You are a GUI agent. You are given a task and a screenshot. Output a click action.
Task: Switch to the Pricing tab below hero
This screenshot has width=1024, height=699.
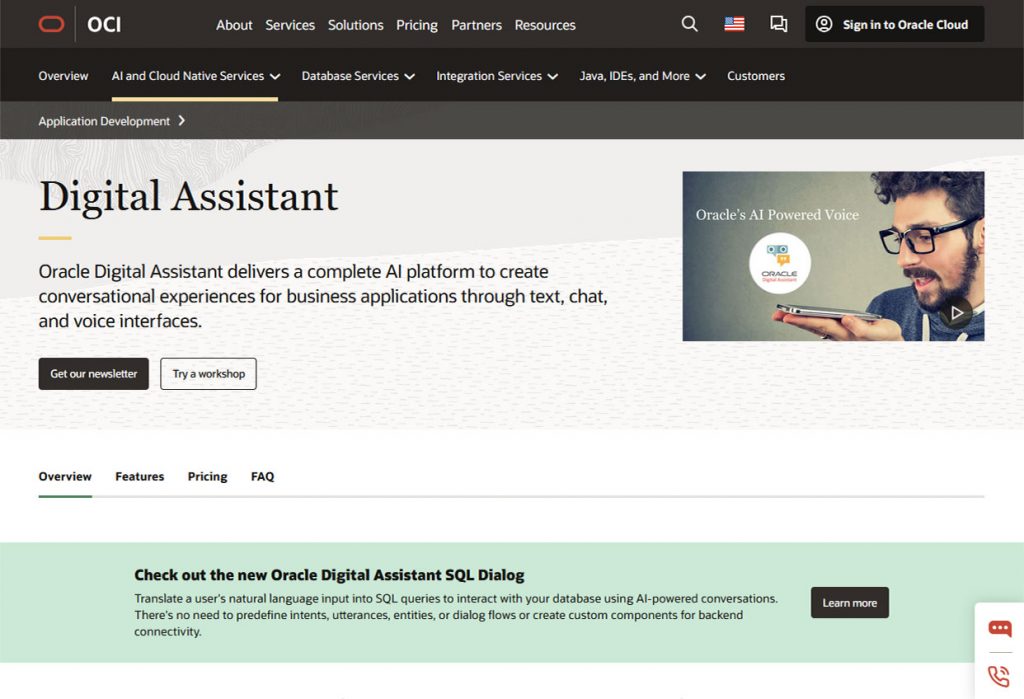click(207, 477)
